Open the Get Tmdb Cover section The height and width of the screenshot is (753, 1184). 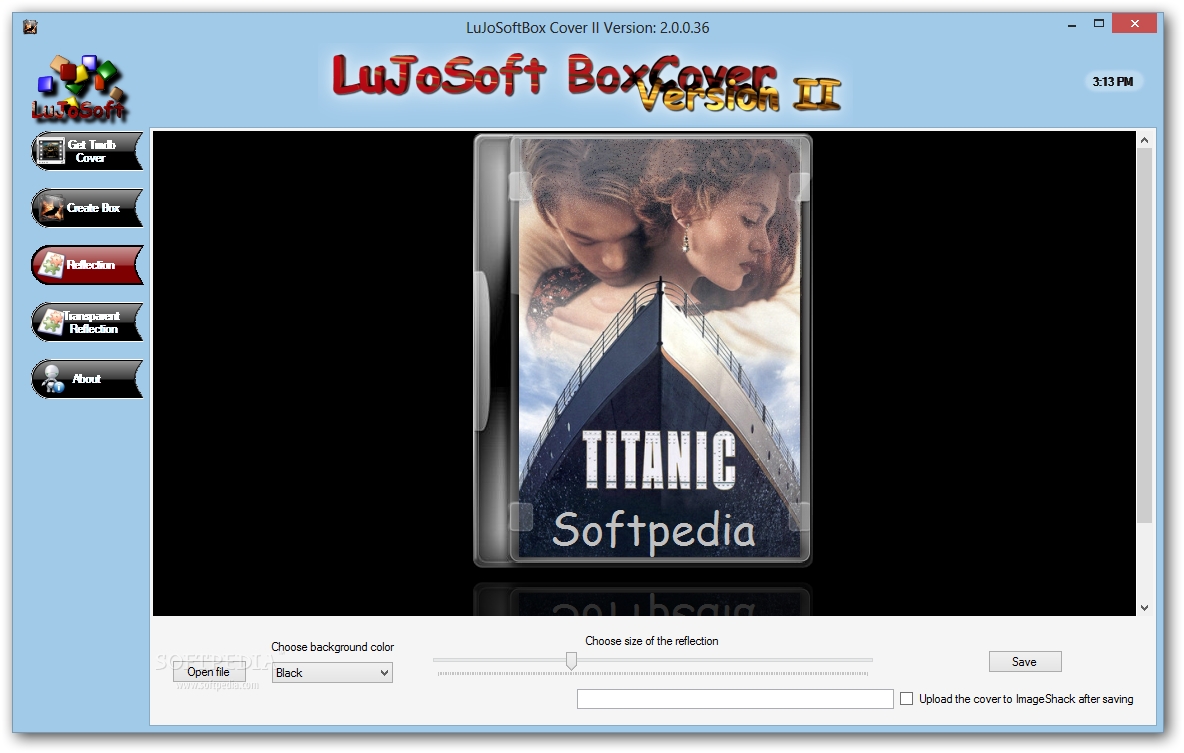87,150
